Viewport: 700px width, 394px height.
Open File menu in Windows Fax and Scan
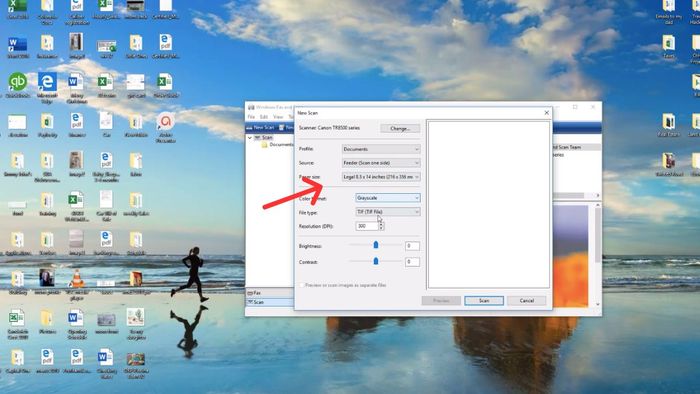(251, 117)
